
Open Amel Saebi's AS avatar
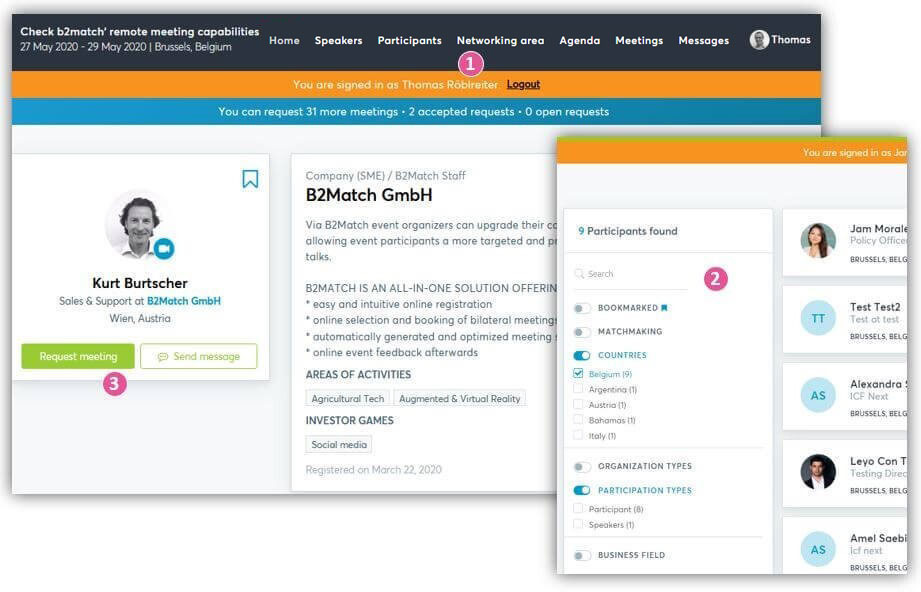[x=818, y=550]
